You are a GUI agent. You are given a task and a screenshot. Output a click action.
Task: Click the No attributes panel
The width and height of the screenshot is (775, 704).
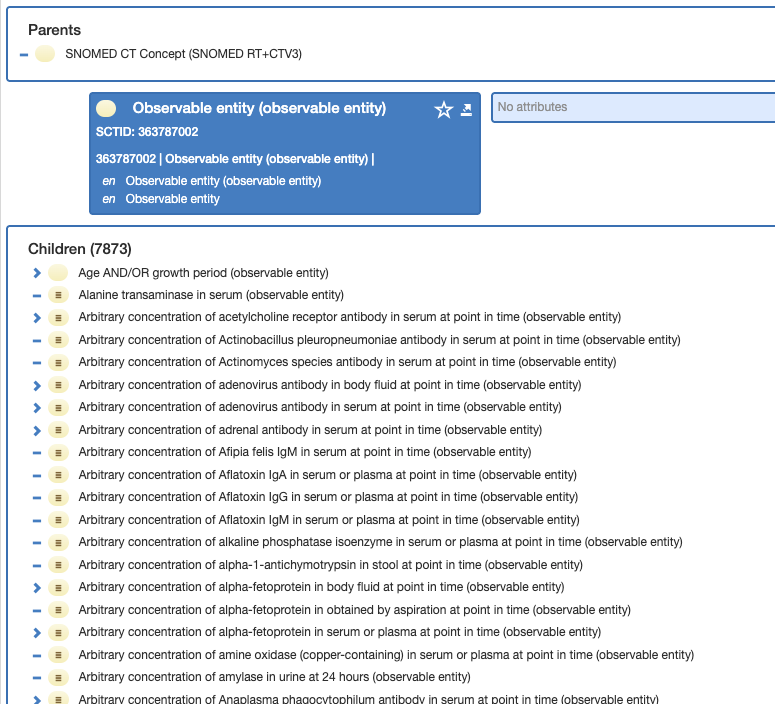[633, 107]
